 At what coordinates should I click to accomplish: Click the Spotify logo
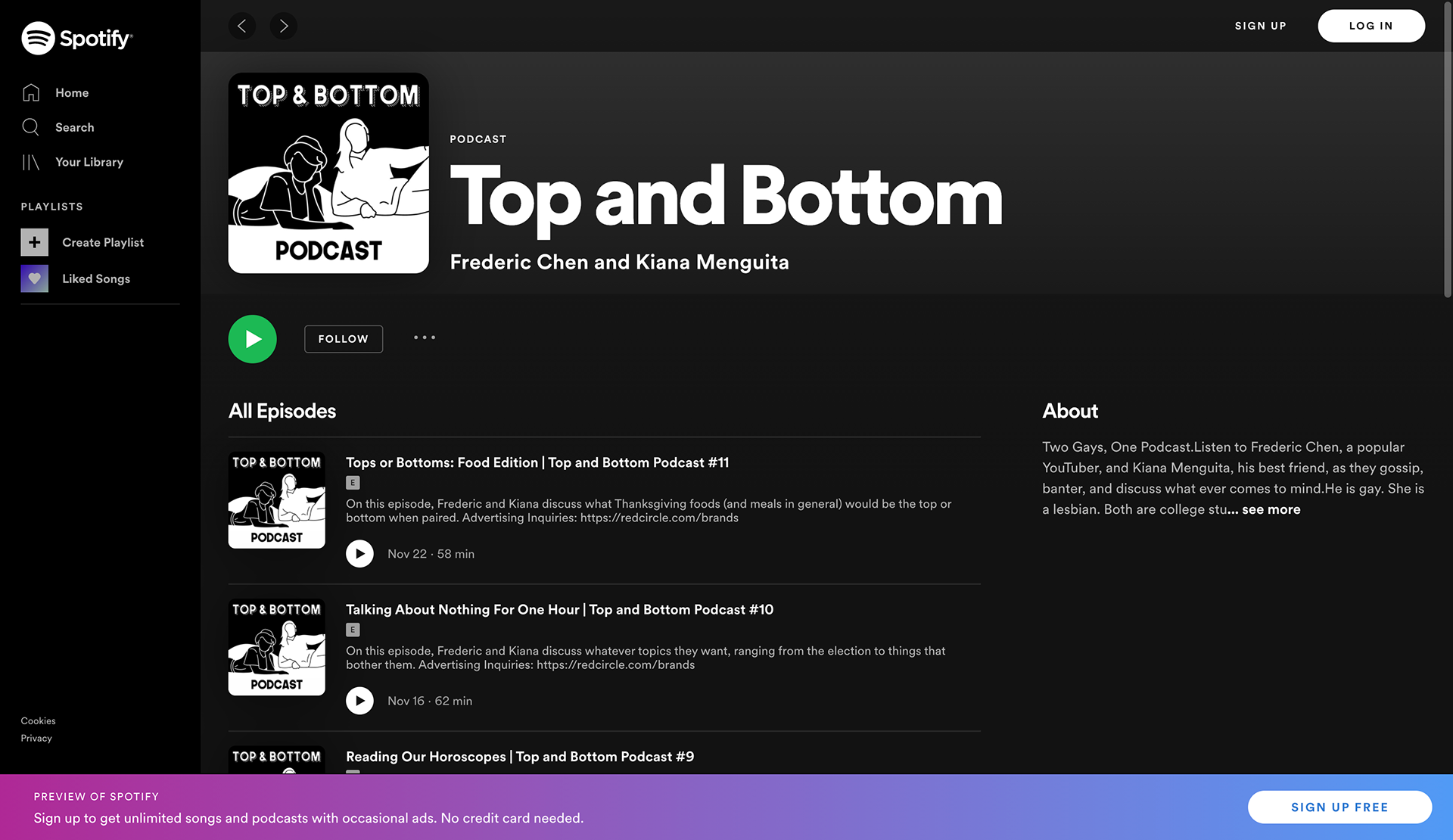tap(76, 38)
